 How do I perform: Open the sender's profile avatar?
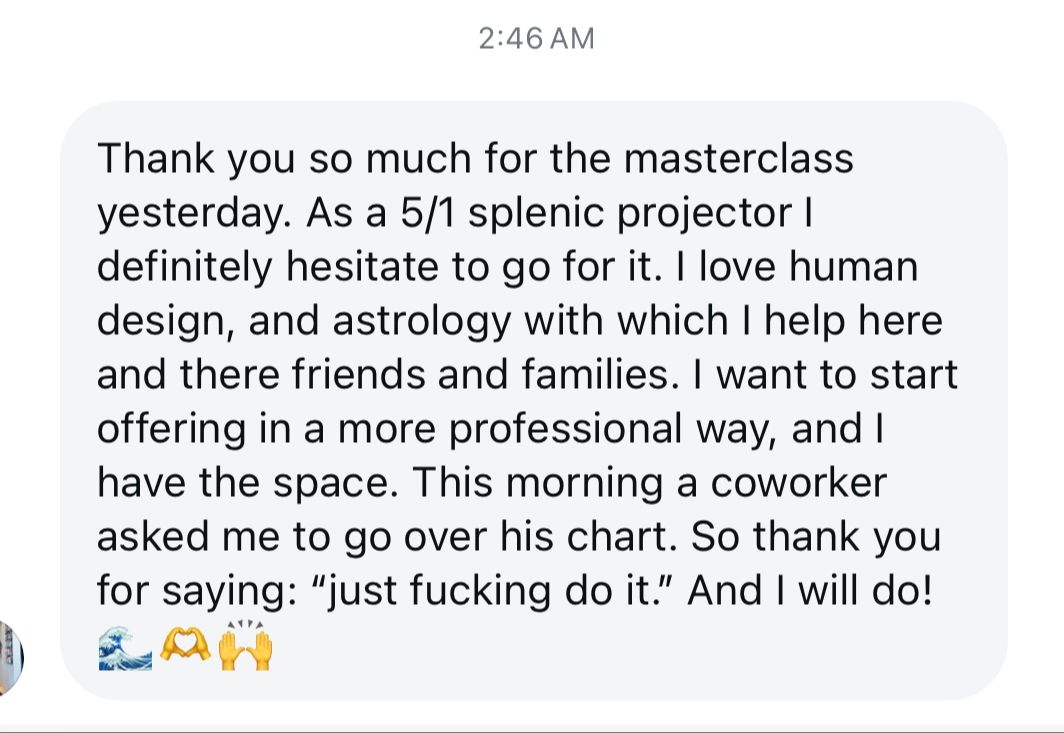10,658
